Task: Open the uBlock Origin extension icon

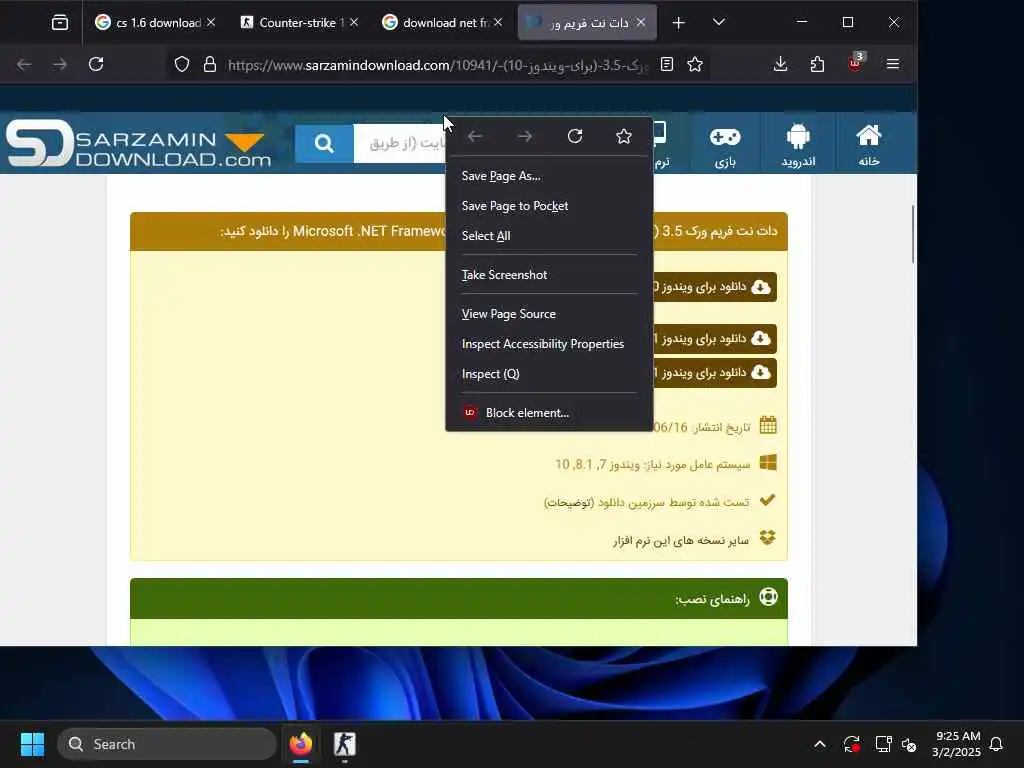Action: [855, 63]
